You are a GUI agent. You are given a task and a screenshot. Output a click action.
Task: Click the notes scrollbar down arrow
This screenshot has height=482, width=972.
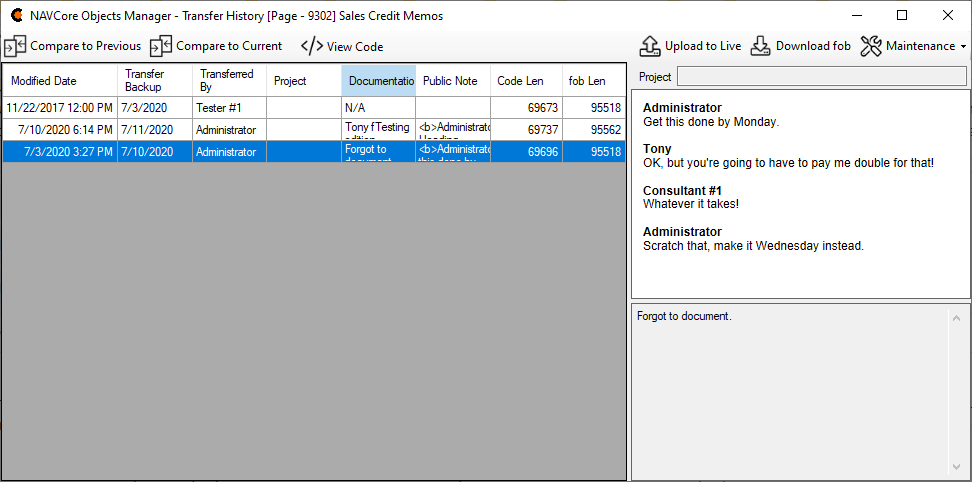[955, 466]
